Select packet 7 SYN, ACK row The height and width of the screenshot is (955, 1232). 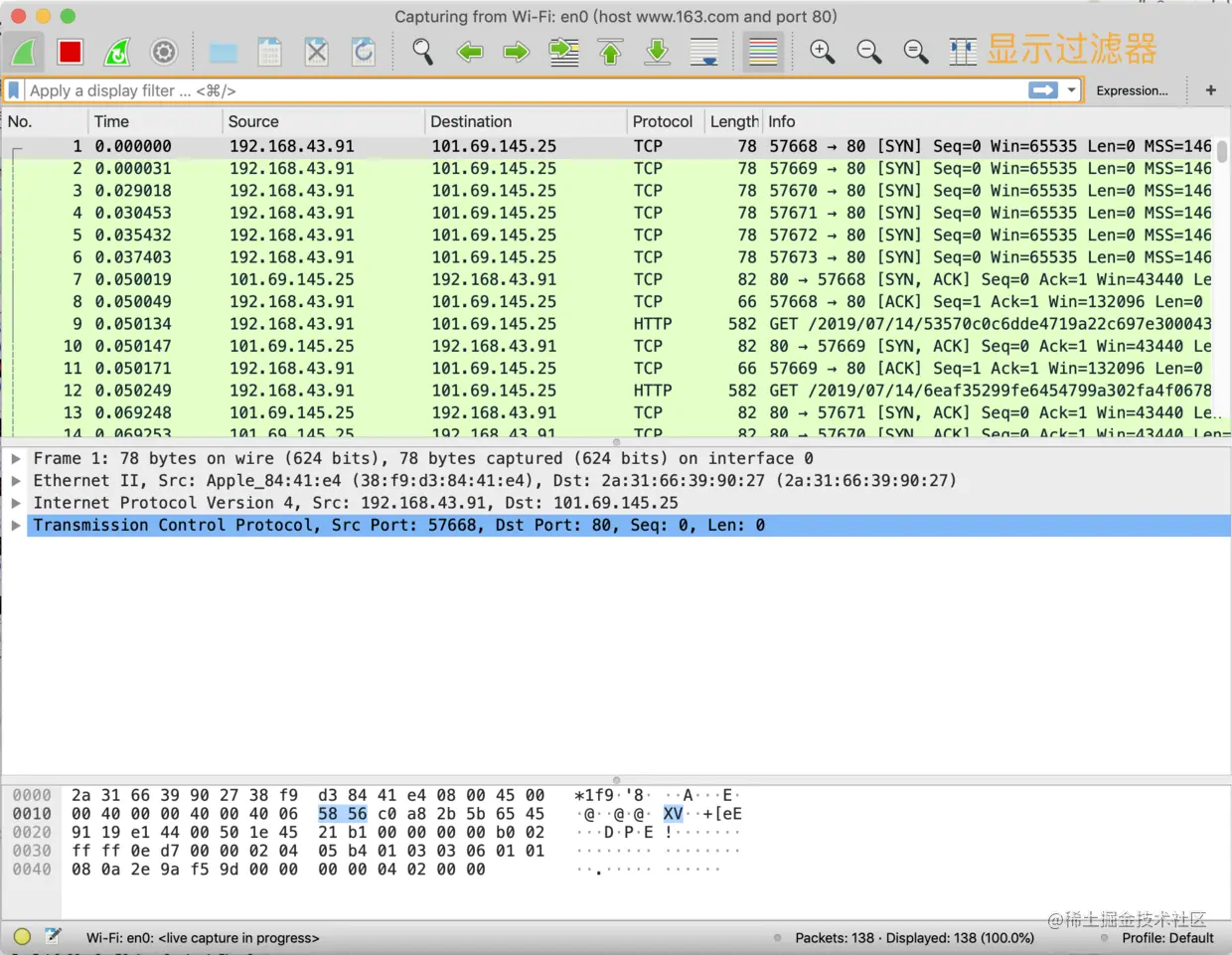[x=608, y=279]
